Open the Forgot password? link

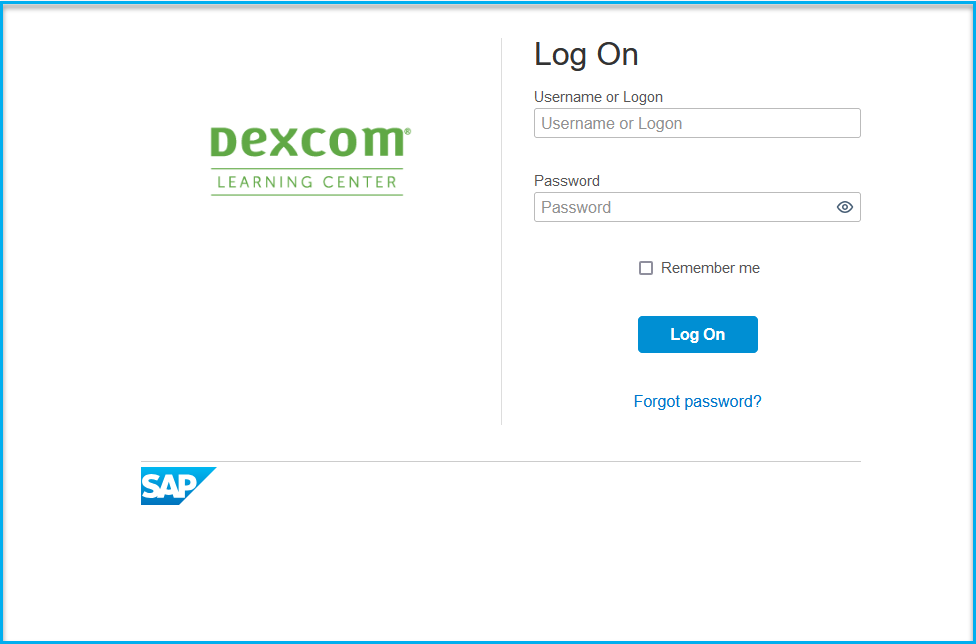(x=697, y=401)
